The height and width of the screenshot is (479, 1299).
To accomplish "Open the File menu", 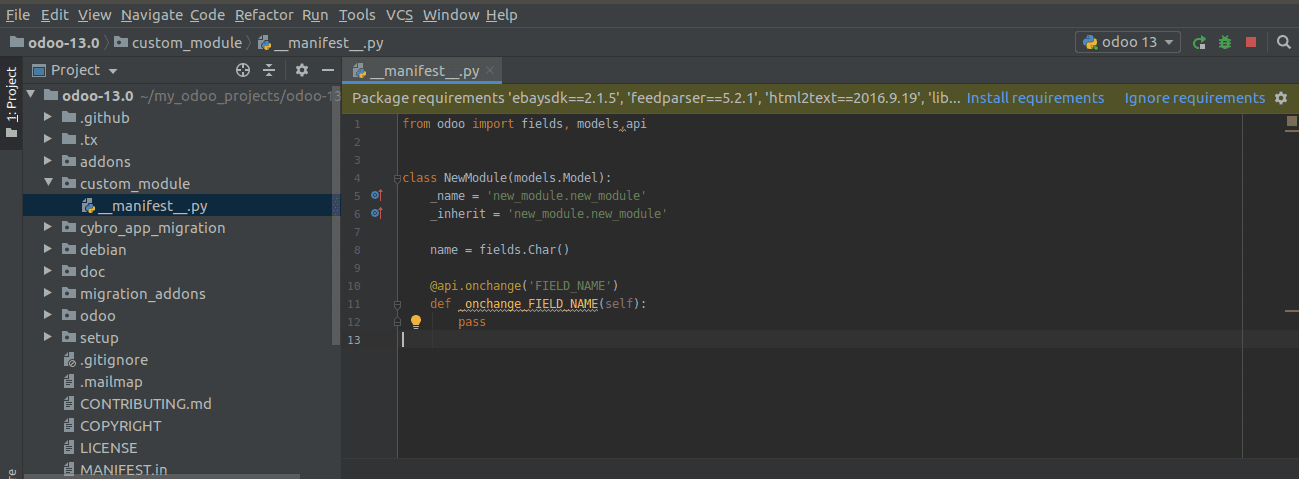I will [18, 15].
